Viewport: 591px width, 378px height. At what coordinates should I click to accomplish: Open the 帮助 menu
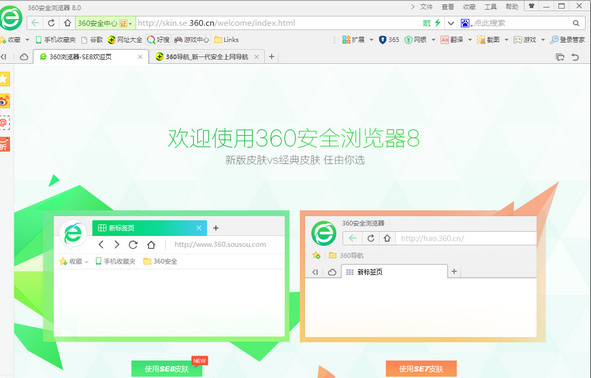(511, 7)
